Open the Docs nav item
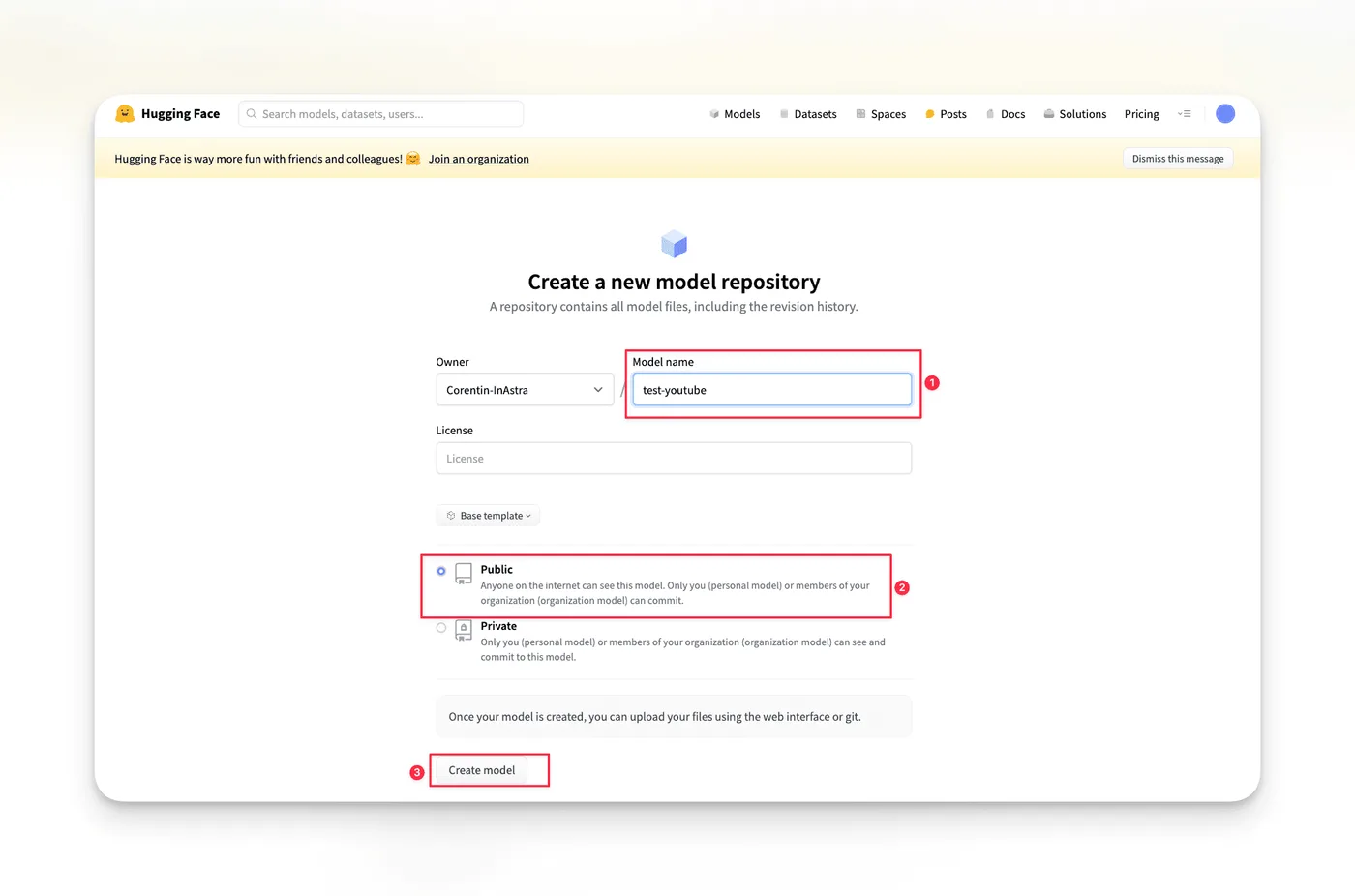 [1006, 114]
